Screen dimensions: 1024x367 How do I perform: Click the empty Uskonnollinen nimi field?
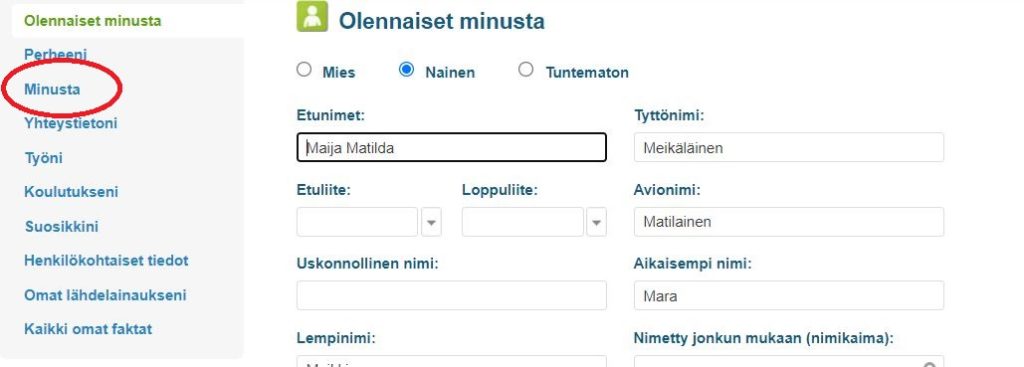[x=451, y=296]
